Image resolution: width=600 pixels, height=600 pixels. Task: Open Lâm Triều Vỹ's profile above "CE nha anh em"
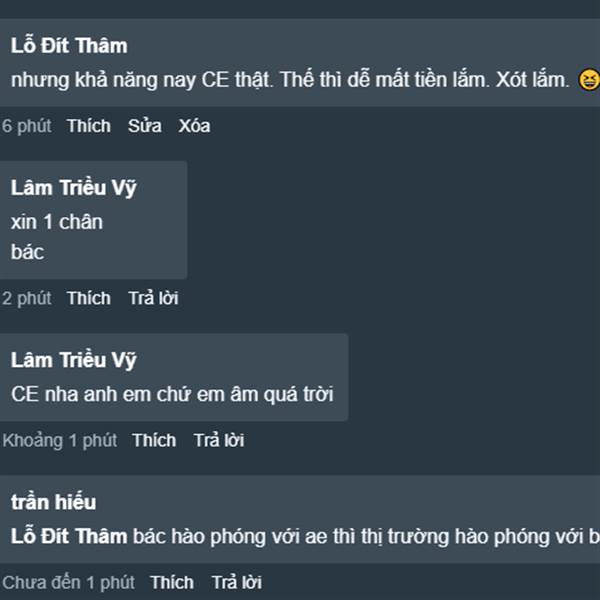73,360
